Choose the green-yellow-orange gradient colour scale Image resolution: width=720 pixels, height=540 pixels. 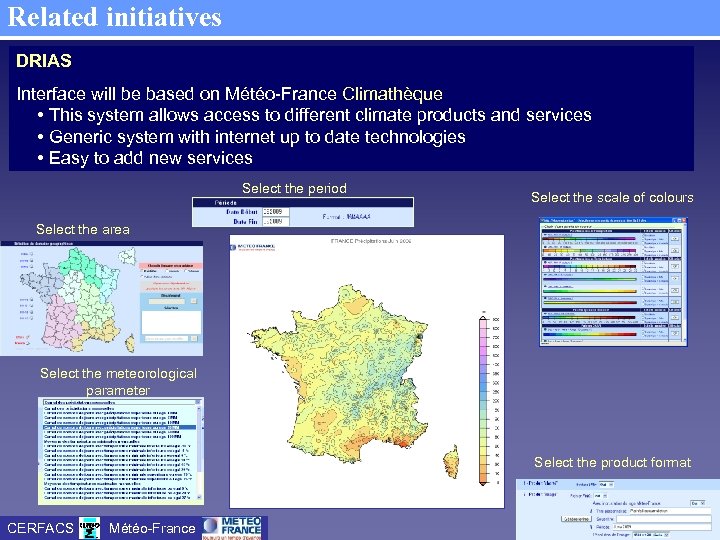pos(590,291)
